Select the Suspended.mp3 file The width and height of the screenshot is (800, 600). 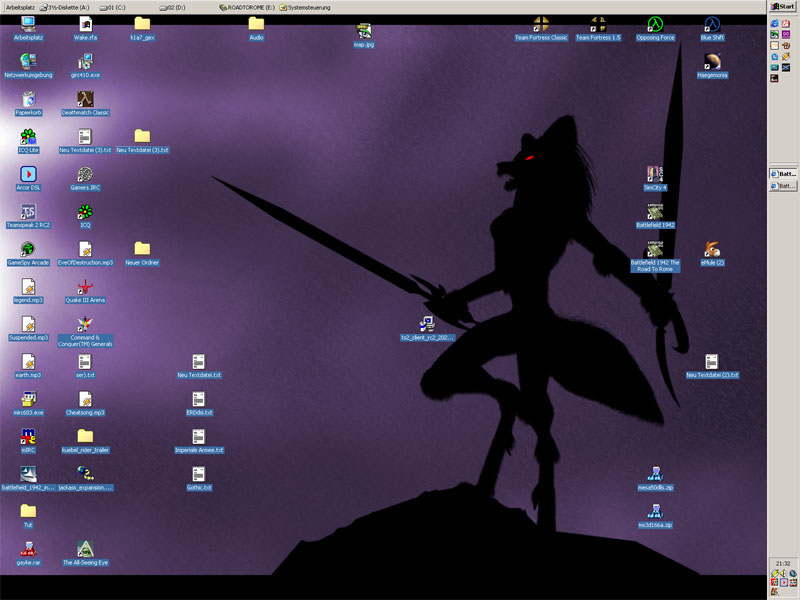coord(28,329)
